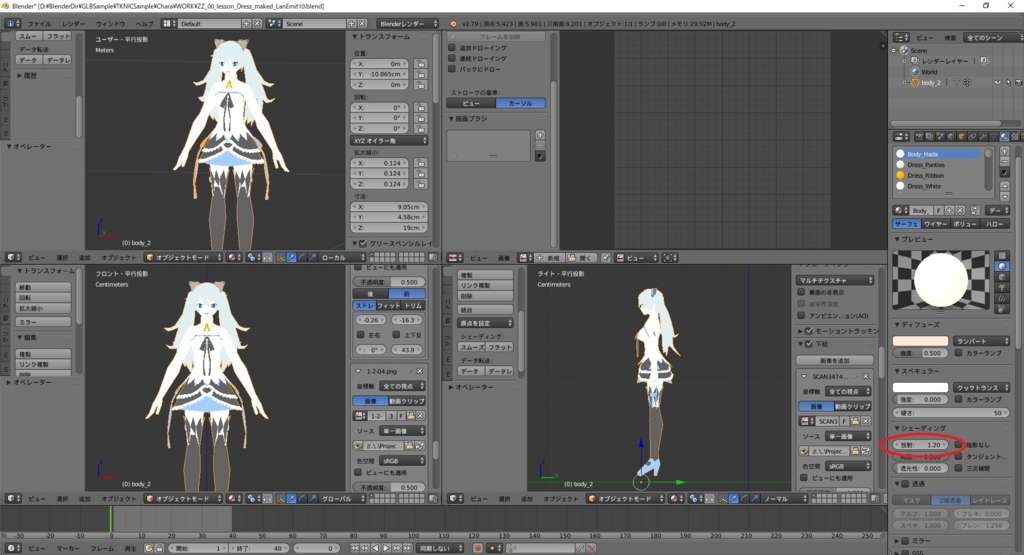Viewport: 1024px width, 555px height.
Task: Open the Texture properties tab icon
Action: point(1015,136)
